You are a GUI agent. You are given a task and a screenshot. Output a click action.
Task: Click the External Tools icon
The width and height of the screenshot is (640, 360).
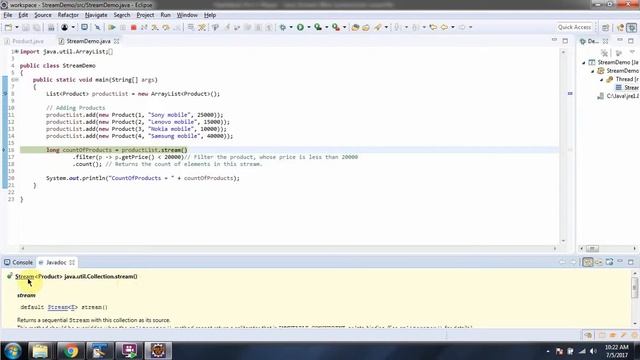(336, 27)
